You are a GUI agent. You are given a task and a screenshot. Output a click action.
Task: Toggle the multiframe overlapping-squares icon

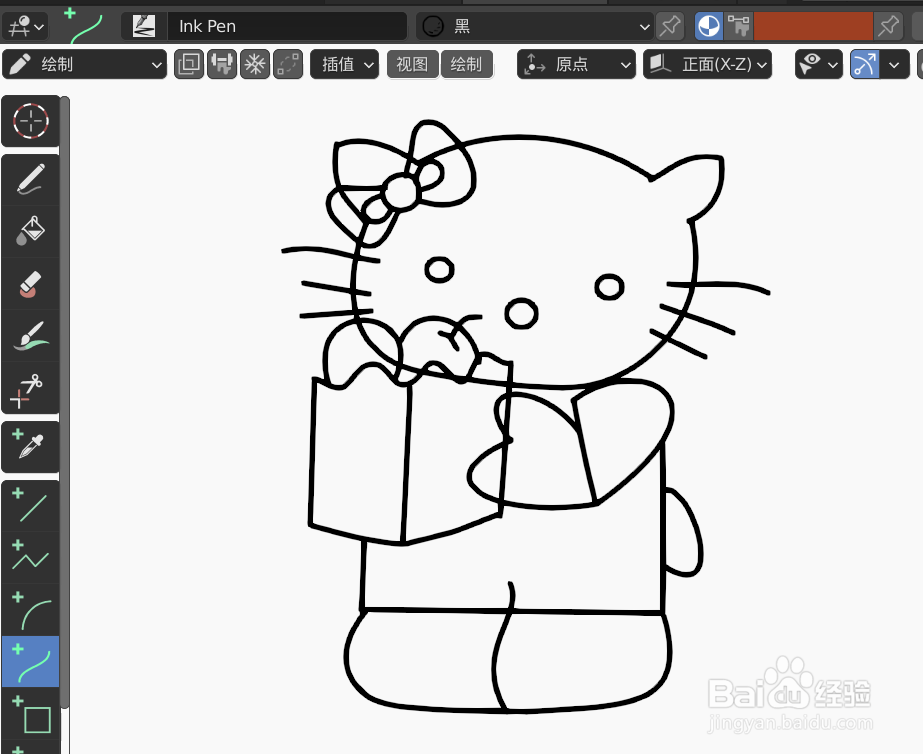[189, 64]
